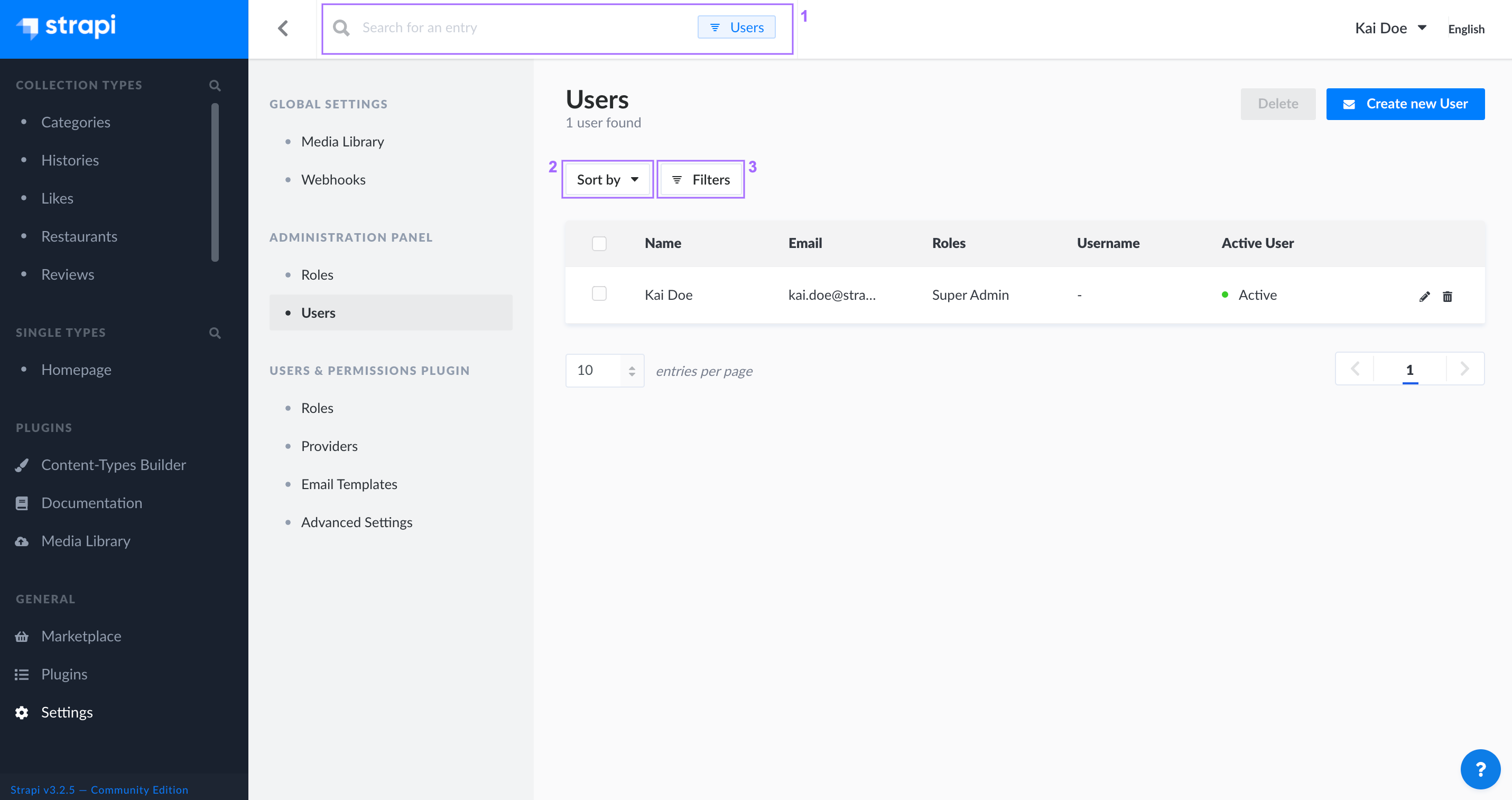The width and height of the screenshot is (1512, 800).
Task: Open the Sort by dropdown
Action: coord(607,179)
